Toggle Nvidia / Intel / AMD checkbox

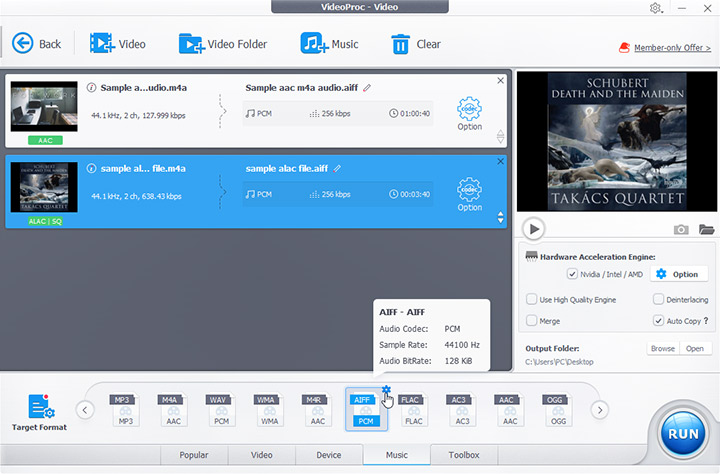pos(572,274)
